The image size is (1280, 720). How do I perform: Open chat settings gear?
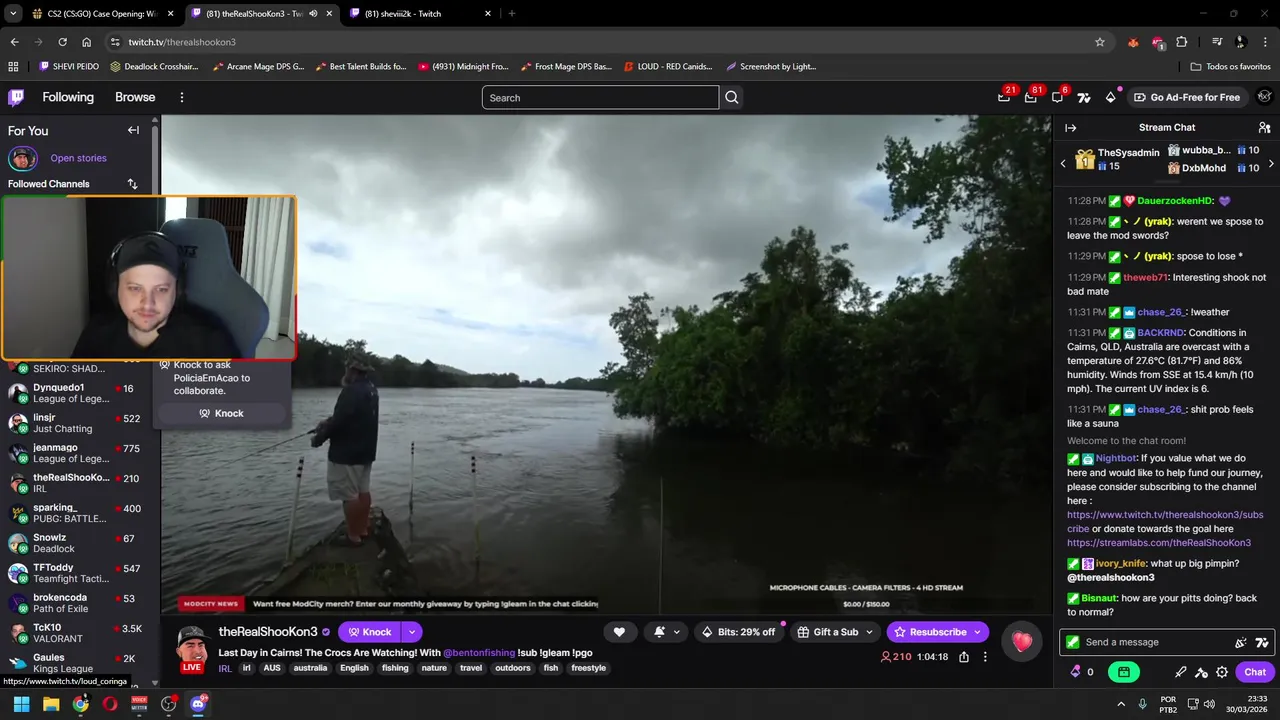point(1222,672)
